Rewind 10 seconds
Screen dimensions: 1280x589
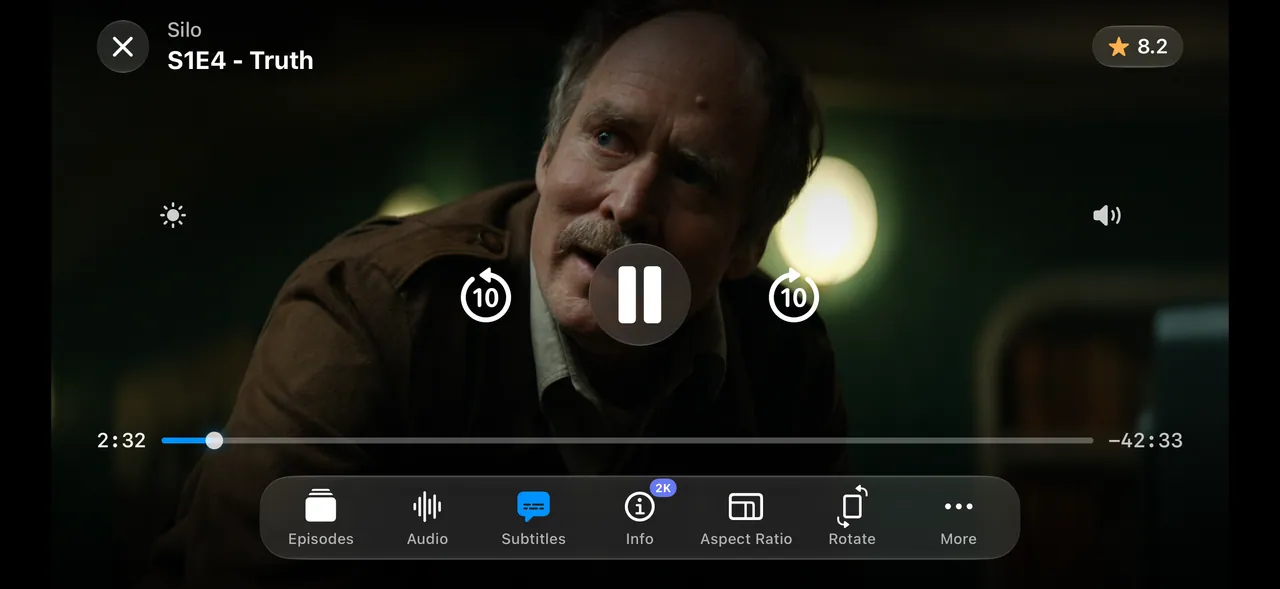[x=486, y=295]
